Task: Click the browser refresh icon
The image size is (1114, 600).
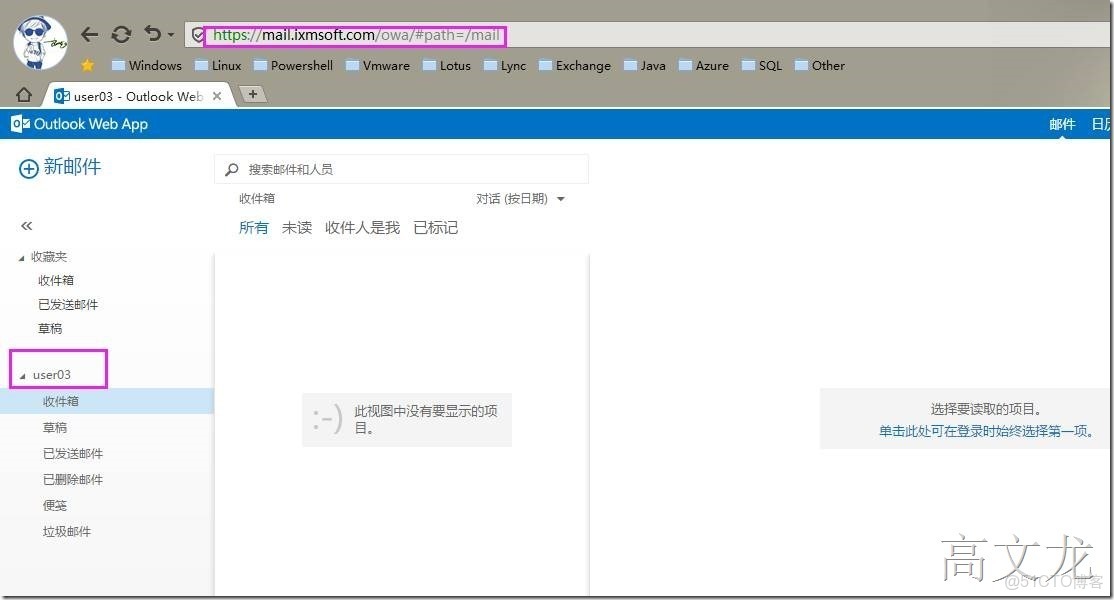Action: [x=121, y=33]
